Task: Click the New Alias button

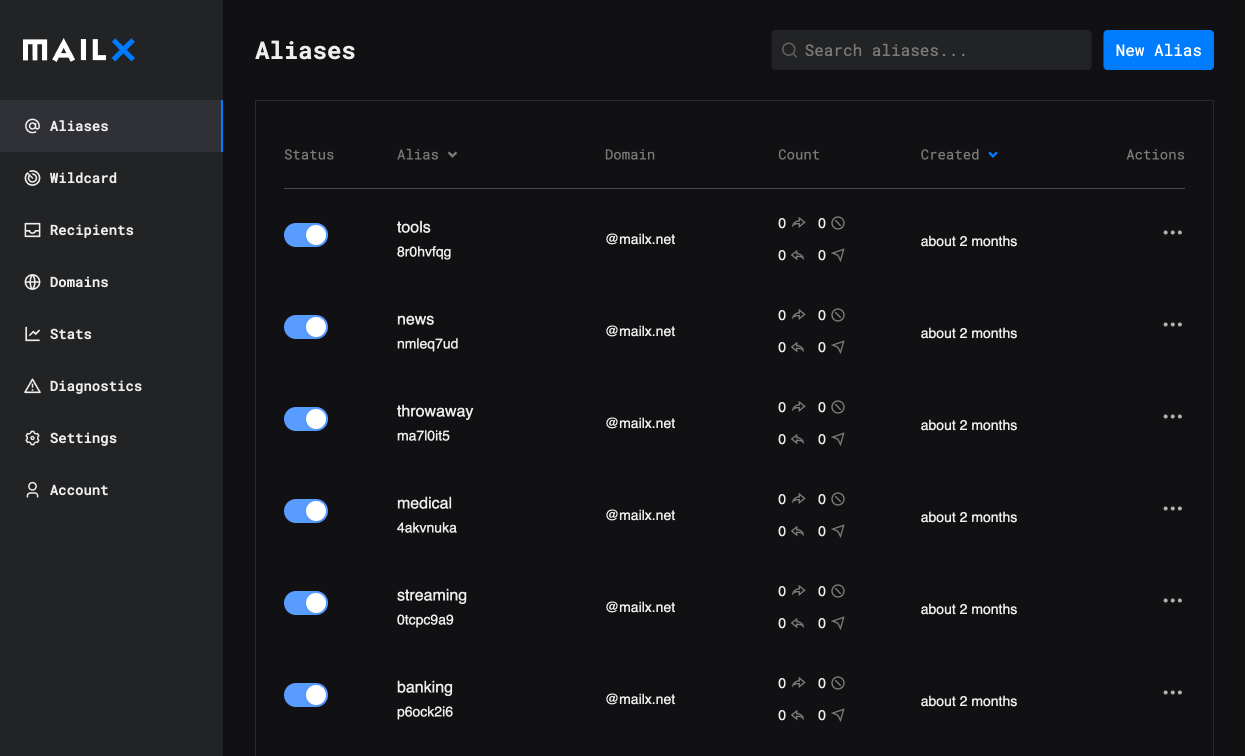Action: (x=1158, y=50)
